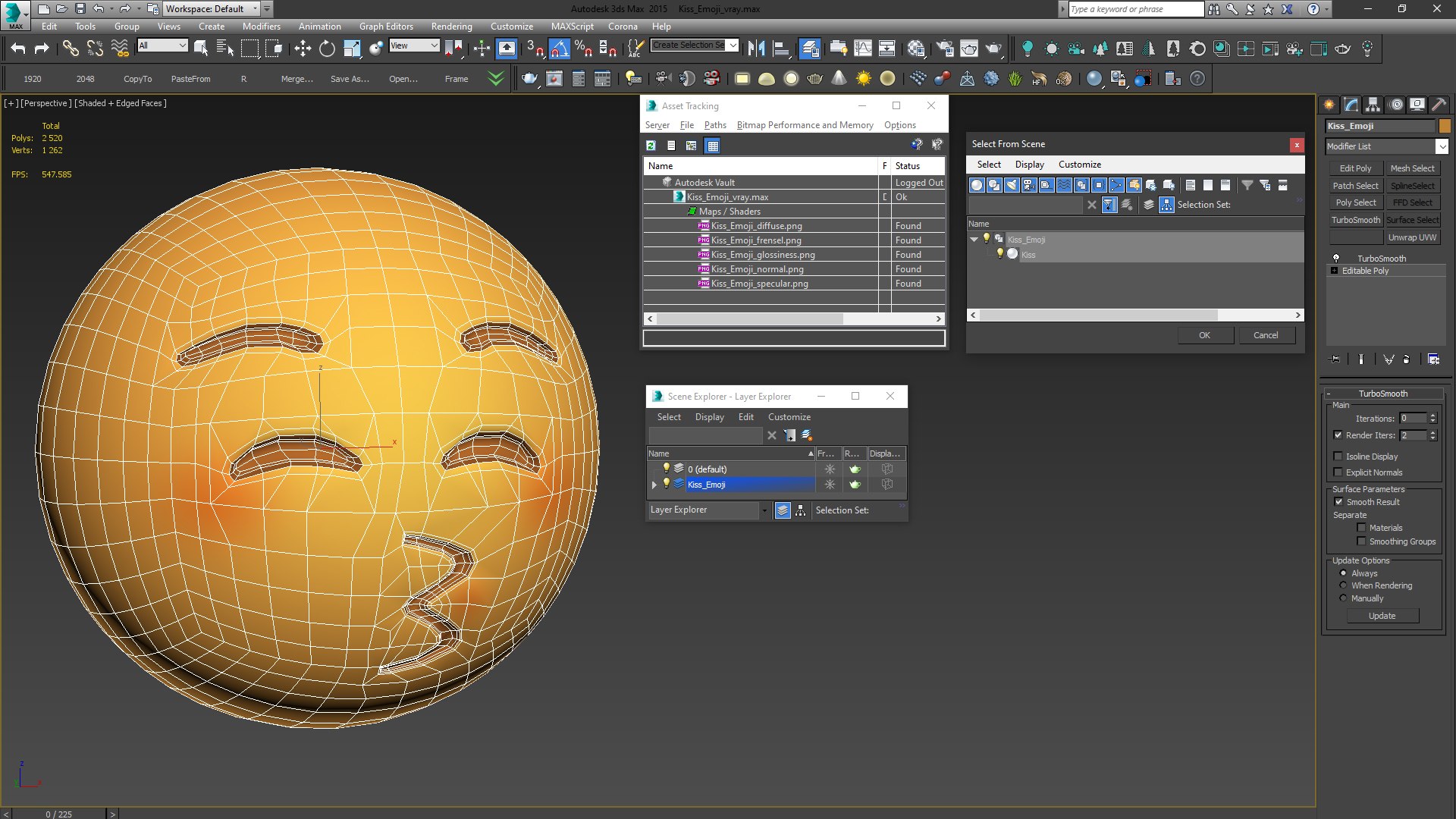Viewport: 1456px width, 819px height.
Task: Click table view icon in Asset Tracking
Action: pyautogui.click(x=712, y=146)
